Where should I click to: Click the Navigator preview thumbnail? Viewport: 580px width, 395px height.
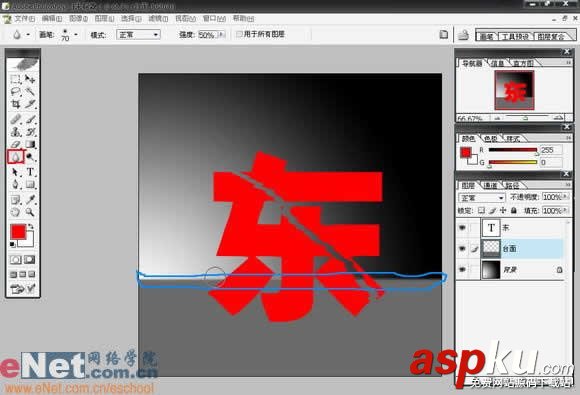(x=514, y=90)
